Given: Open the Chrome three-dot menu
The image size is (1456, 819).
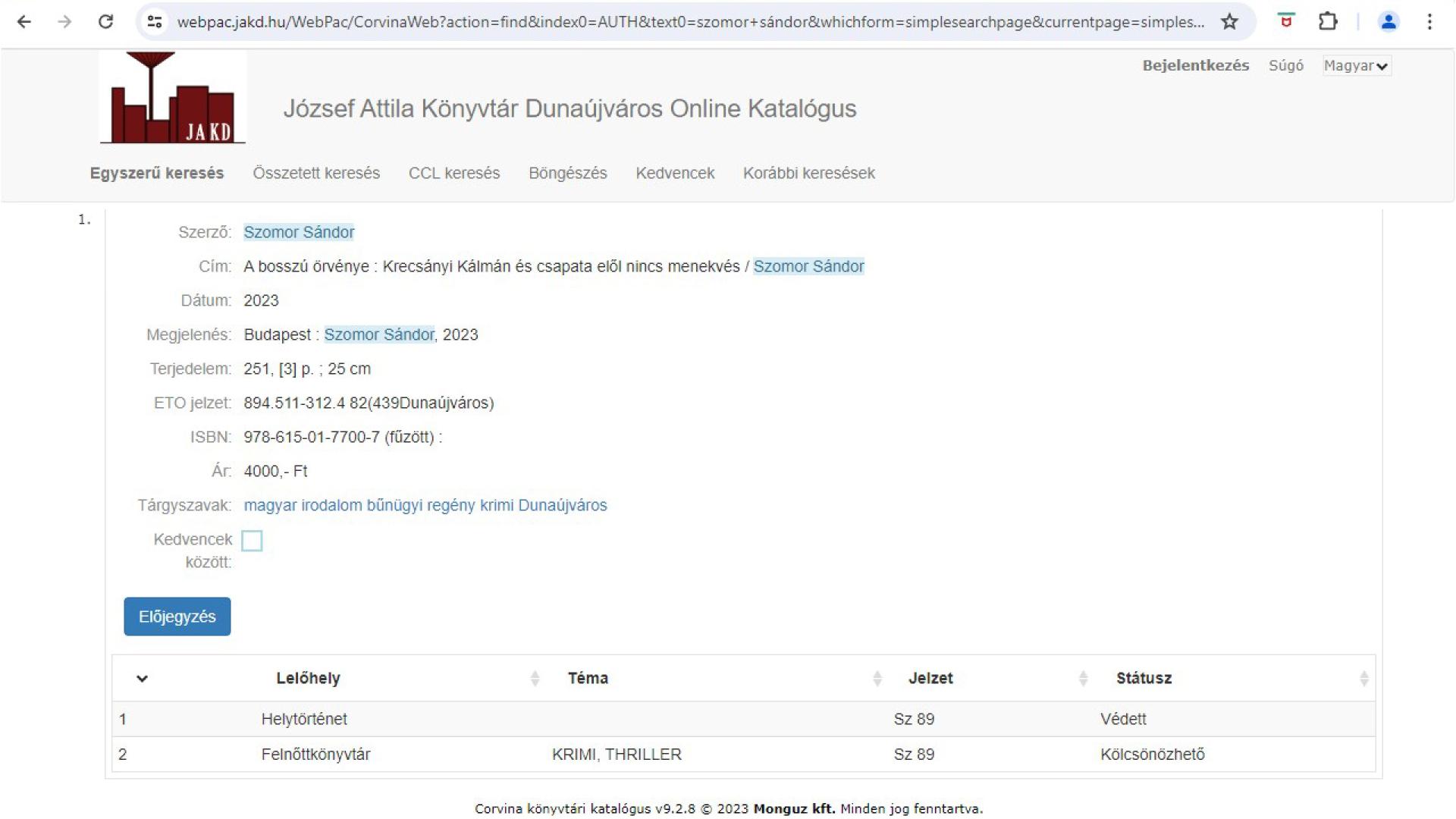Looking at the screenshot, I should pyautogui.click(x=1429, y=22).
